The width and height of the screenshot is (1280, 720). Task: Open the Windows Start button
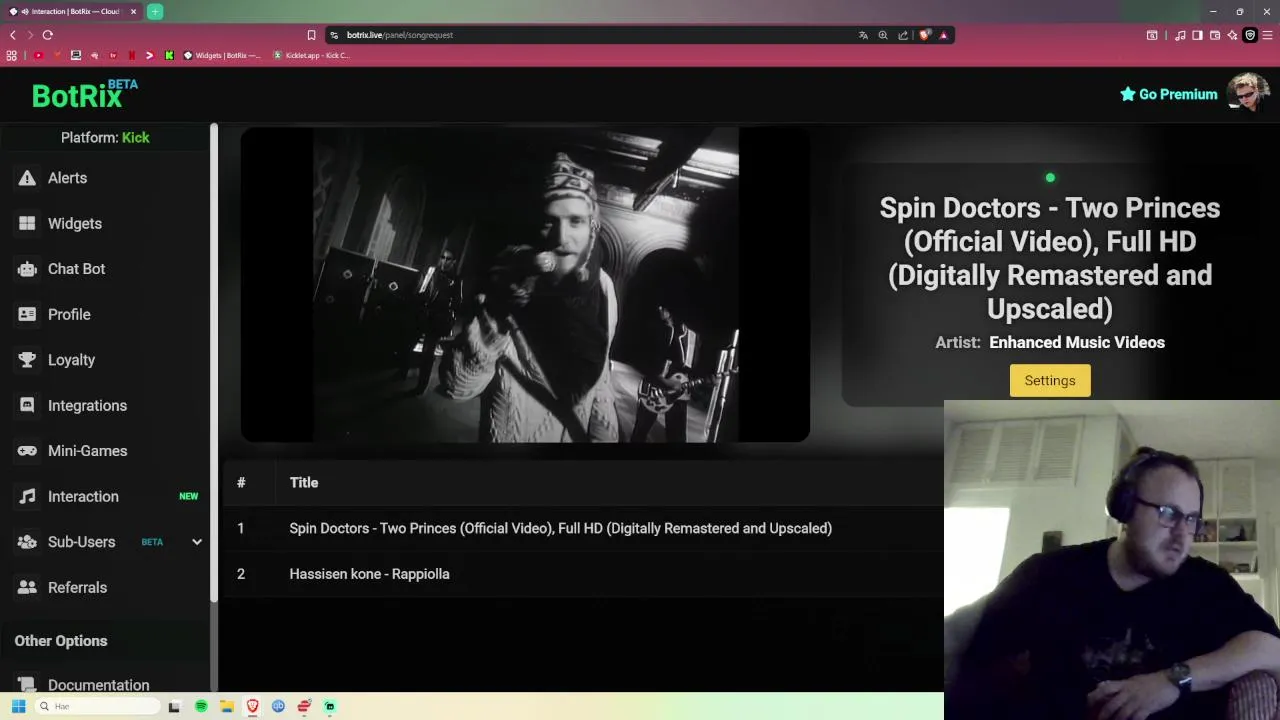[18, 706]
